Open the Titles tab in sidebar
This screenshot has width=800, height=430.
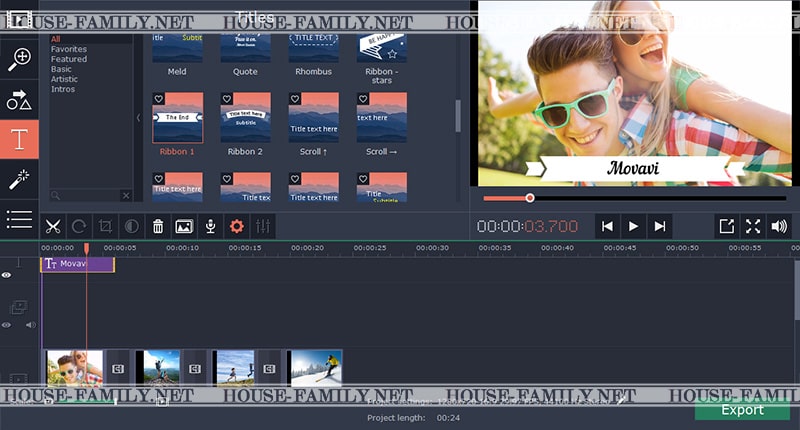(19, 139)
